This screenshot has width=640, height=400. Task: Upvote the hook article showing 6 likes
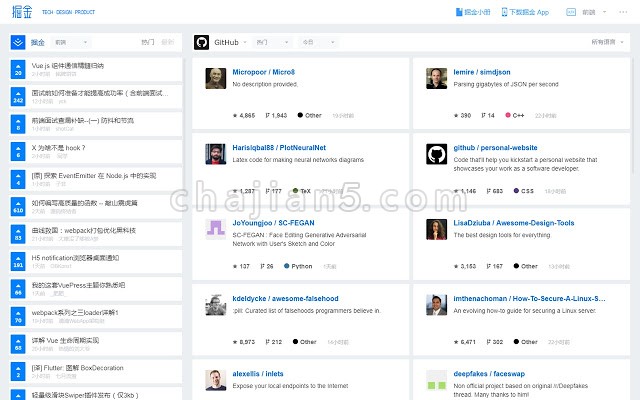point(18,151)
